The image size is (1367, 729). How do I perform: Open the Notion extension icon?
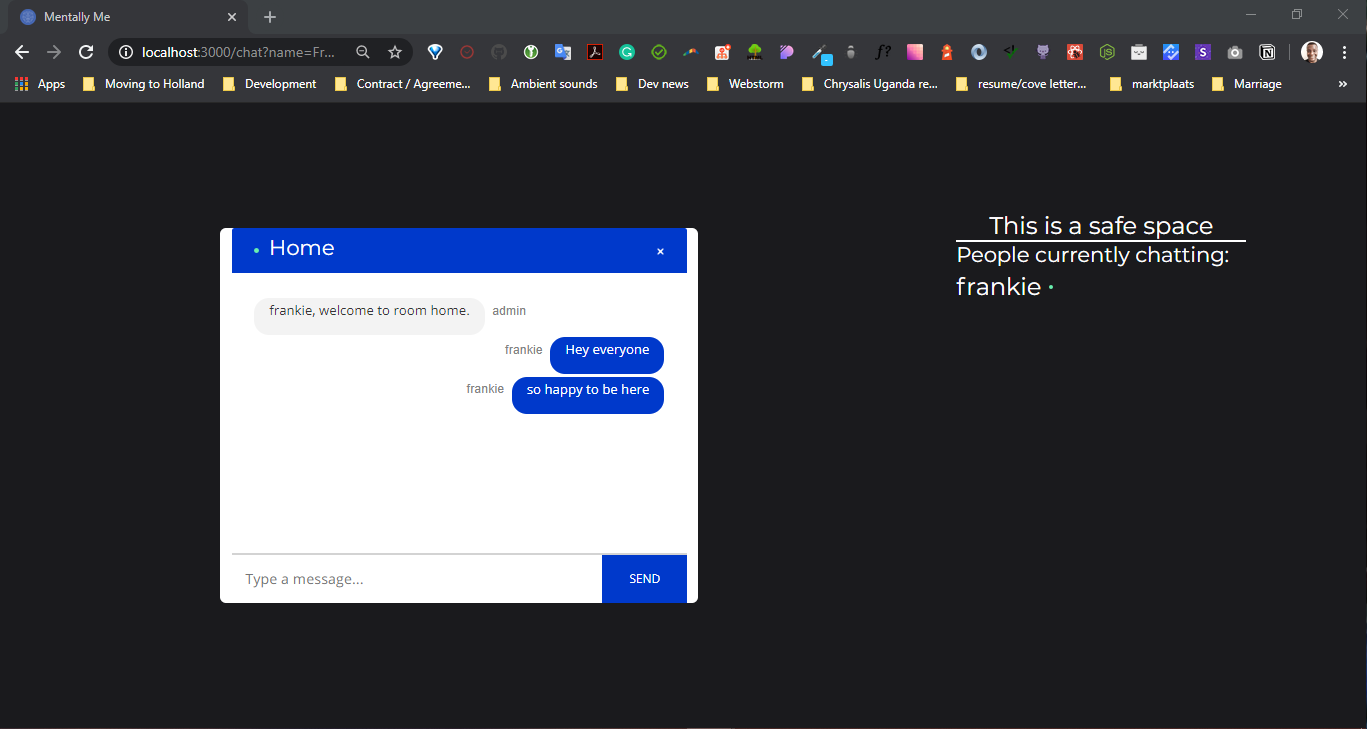click(x=1267, y=52)
